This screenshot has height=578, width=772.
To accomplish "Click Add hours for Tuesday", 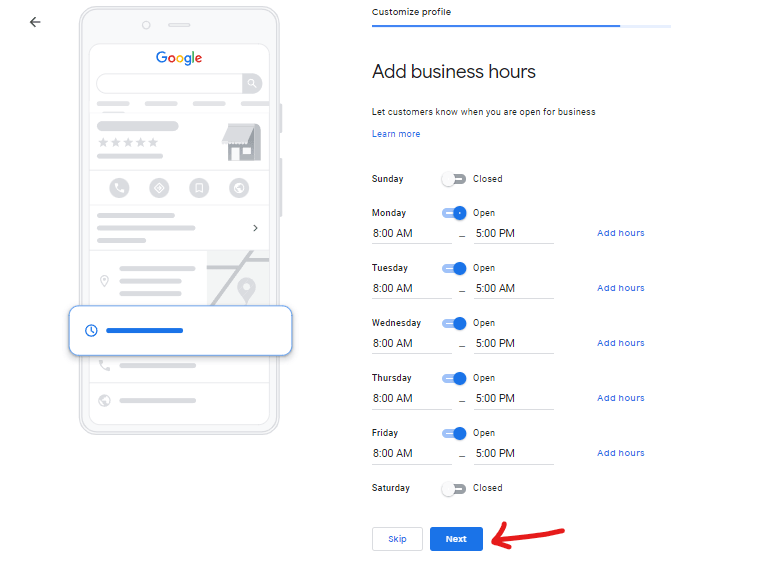I will pyautogui.click(x=620, y=288).
